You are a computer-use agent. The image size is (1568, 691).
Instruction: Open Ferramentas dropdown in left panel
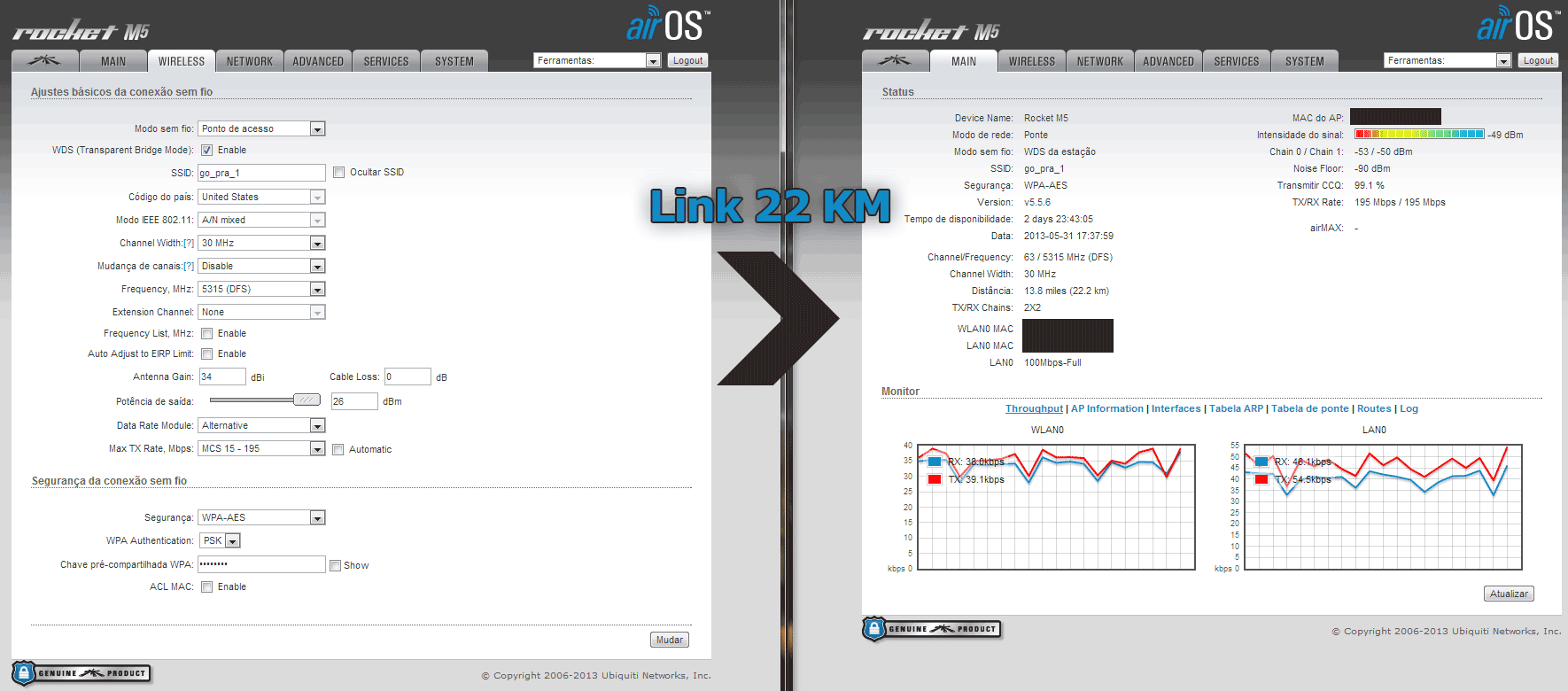597,60
